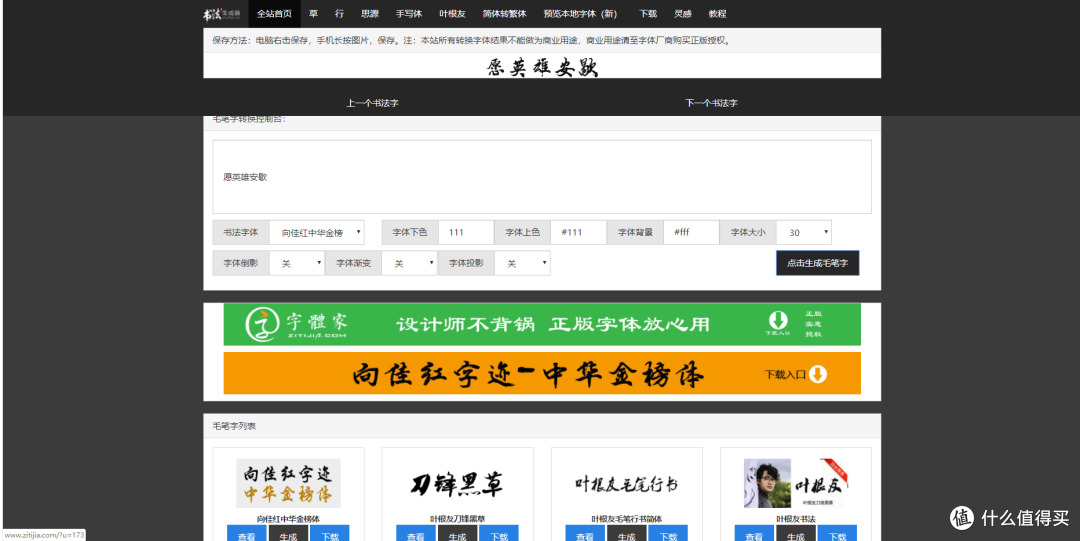Click 生成 under 叶根友毛笔行书简体

click(x=627, y=535)
